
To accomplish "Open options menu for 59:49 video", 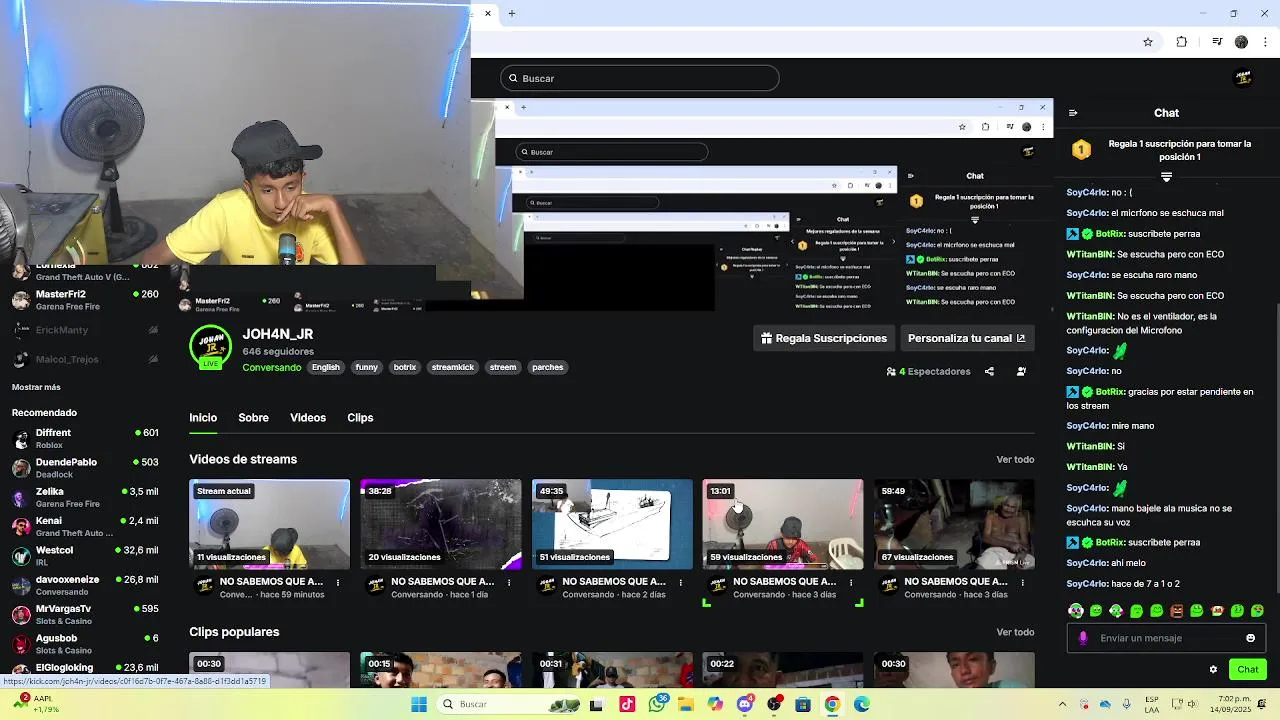I will [1022, 582].
